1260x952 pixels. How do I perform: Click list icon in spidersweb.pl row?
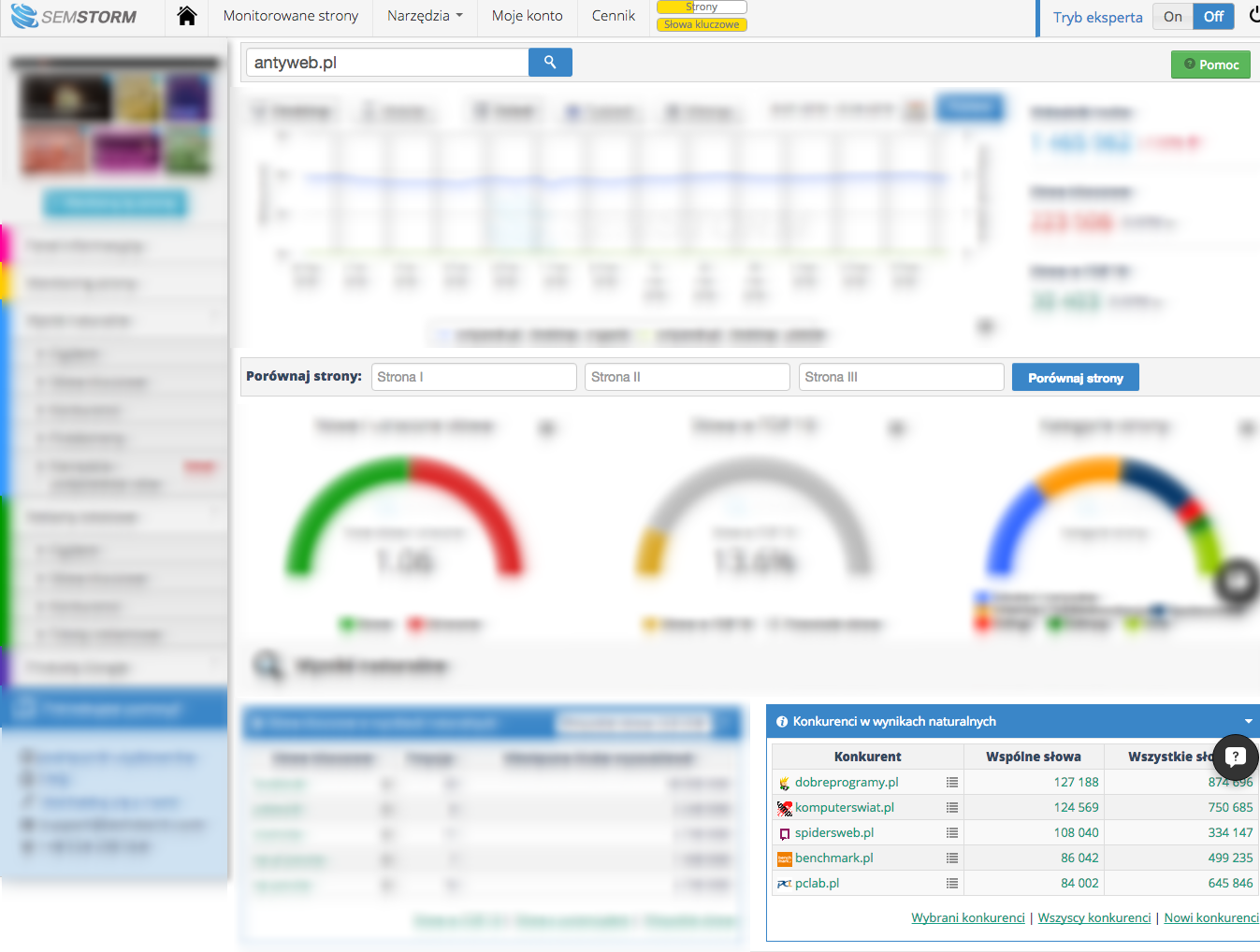[952, 832]
